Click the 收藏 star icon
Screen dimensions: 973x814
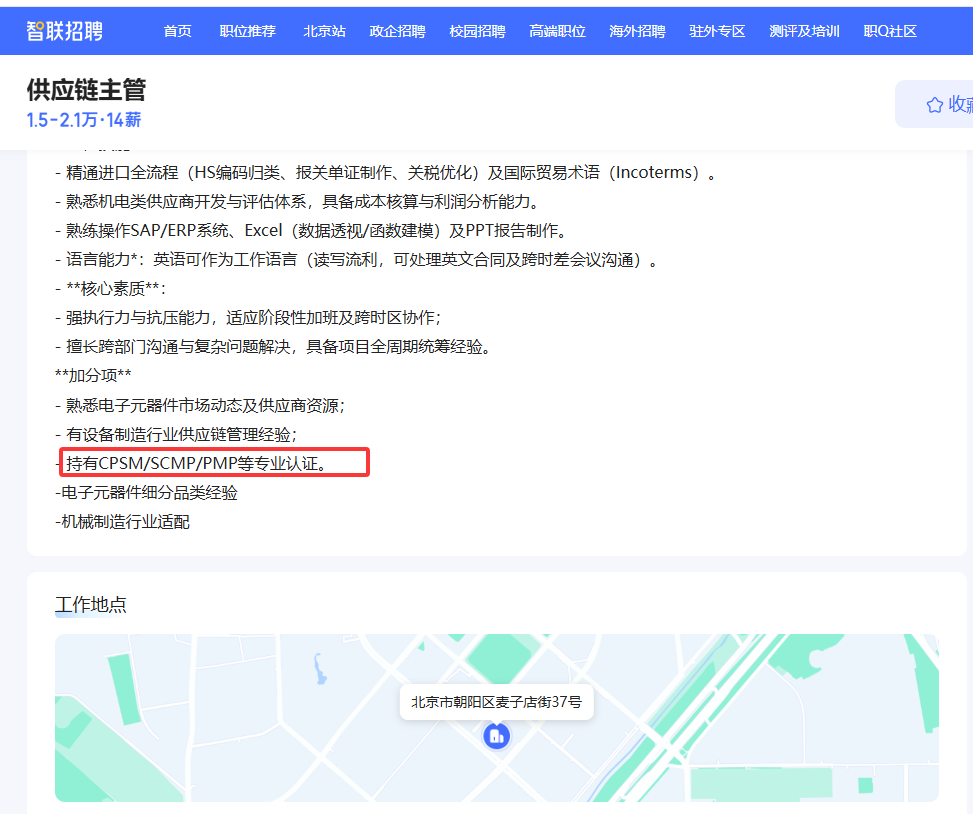(x=934, y=103)
